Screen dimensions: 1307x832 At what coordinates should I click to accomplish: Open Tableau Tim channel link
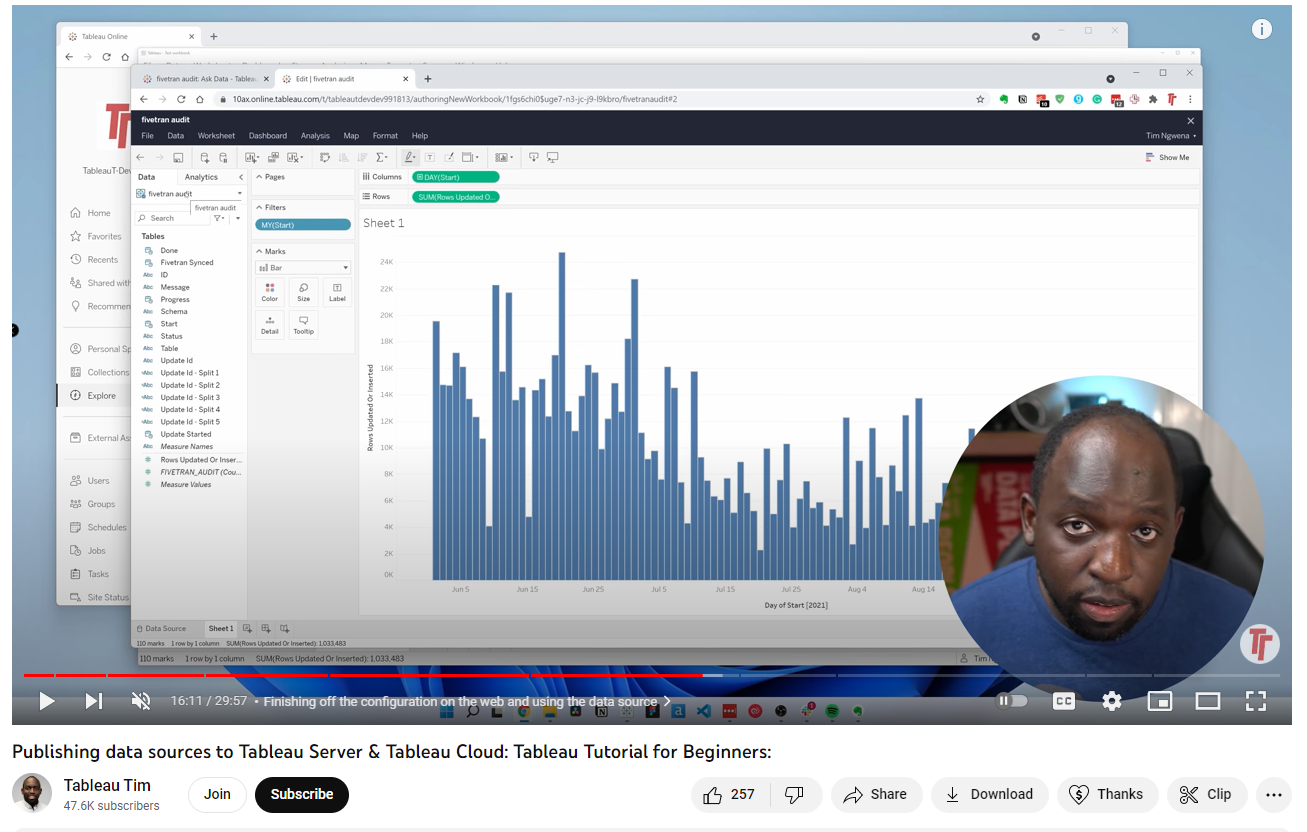coord(107,785)
